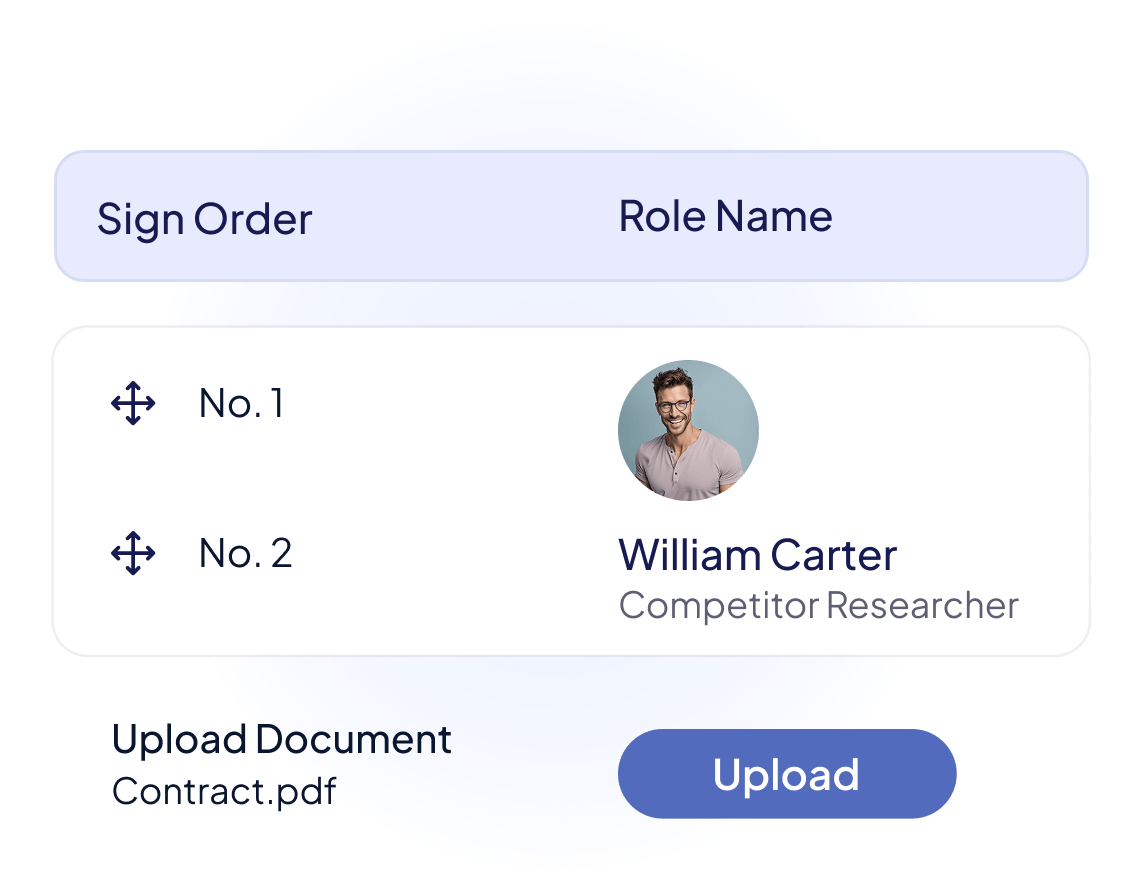Viewport: 1140px width, 894px height.
Task: Click the move handle beside No. 2
Action: pyautogui.click(x=133, y=554)
